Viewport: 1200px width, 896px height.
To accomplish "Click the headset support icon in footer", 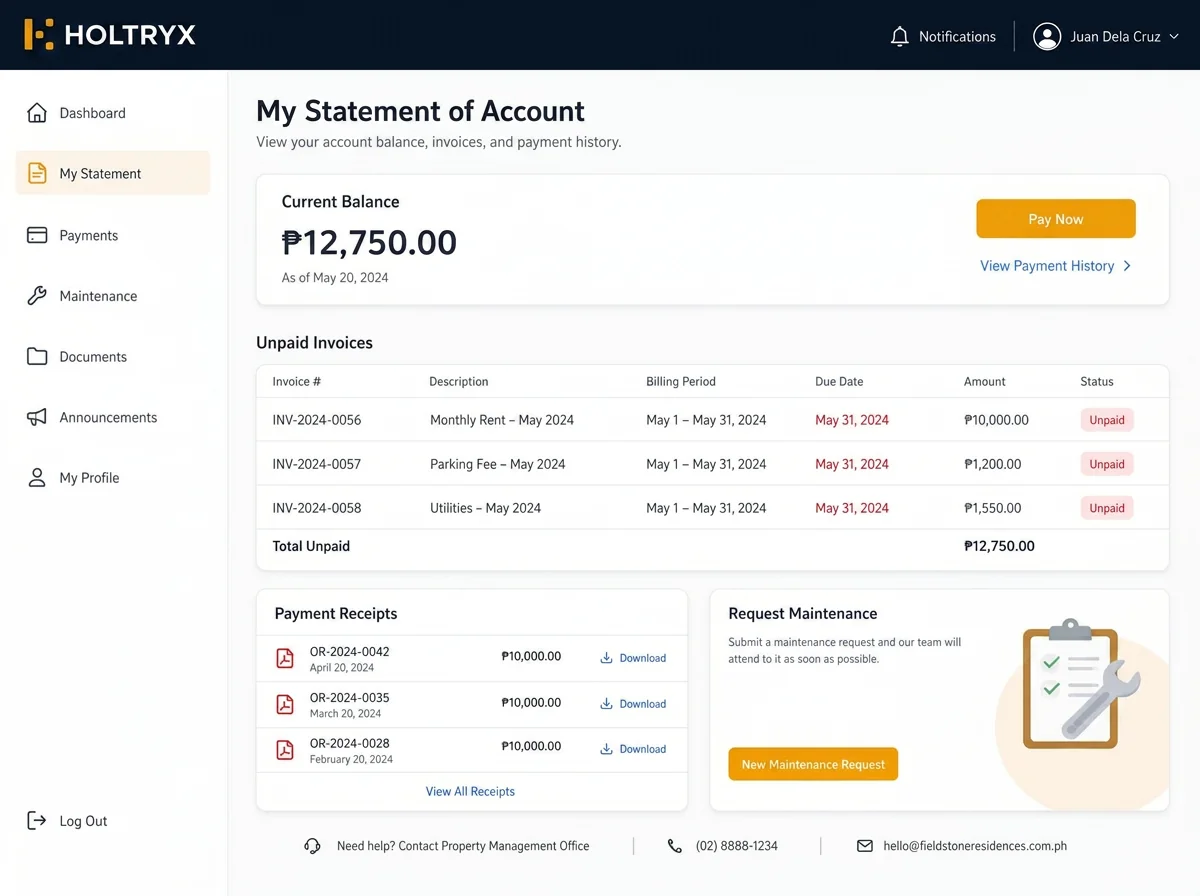I will (x=312, y=846).
